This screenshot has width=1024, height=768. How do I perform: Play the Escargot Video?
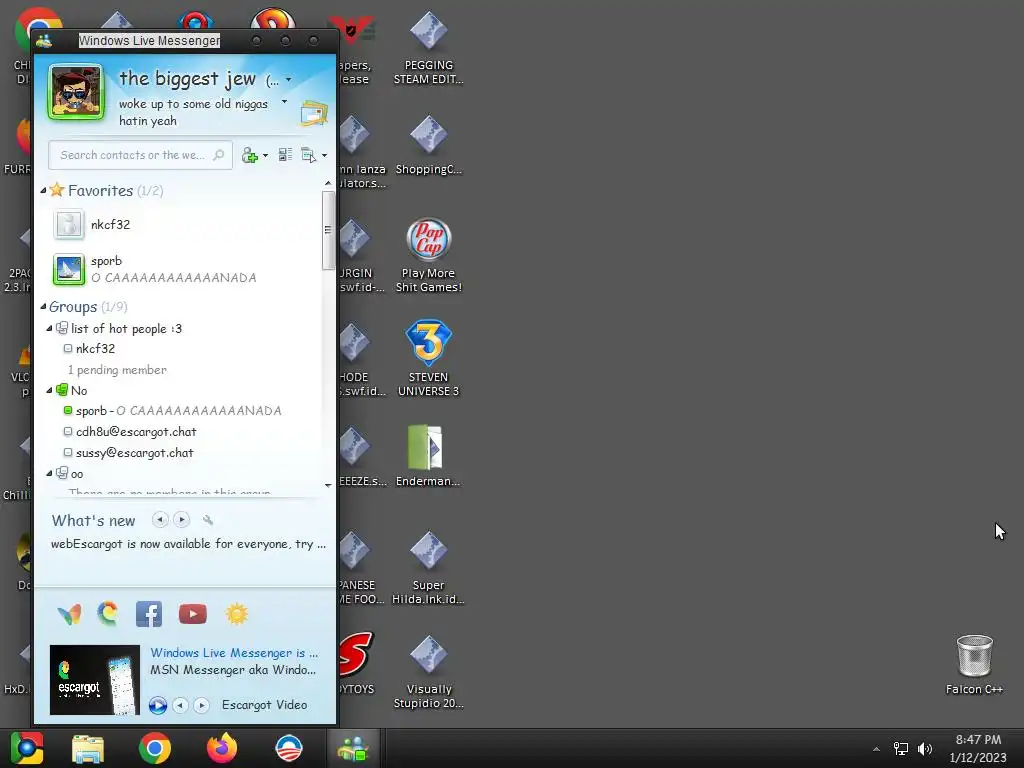[157, 705]
